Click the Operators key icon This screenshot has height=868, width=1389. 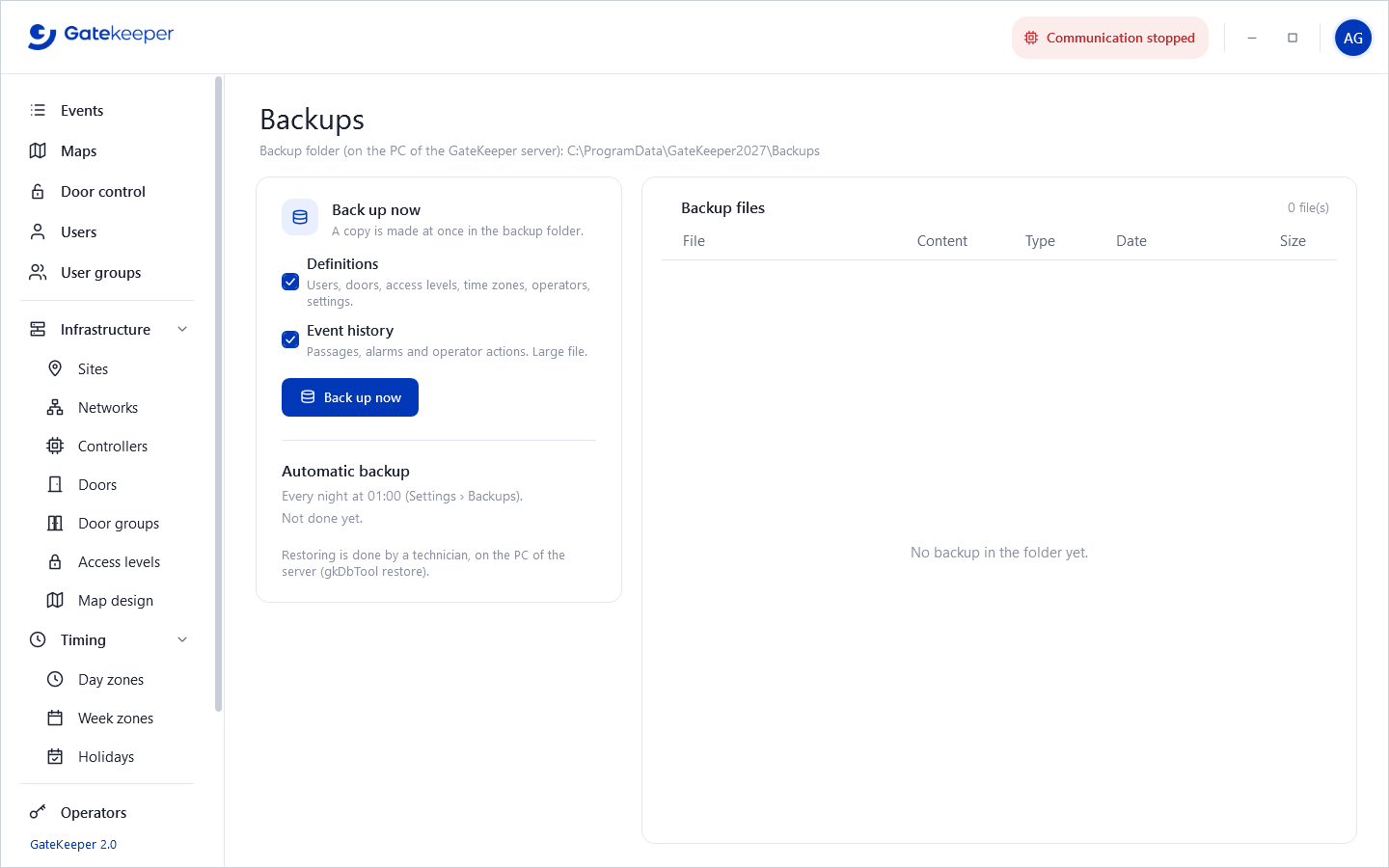pos(38,812)
